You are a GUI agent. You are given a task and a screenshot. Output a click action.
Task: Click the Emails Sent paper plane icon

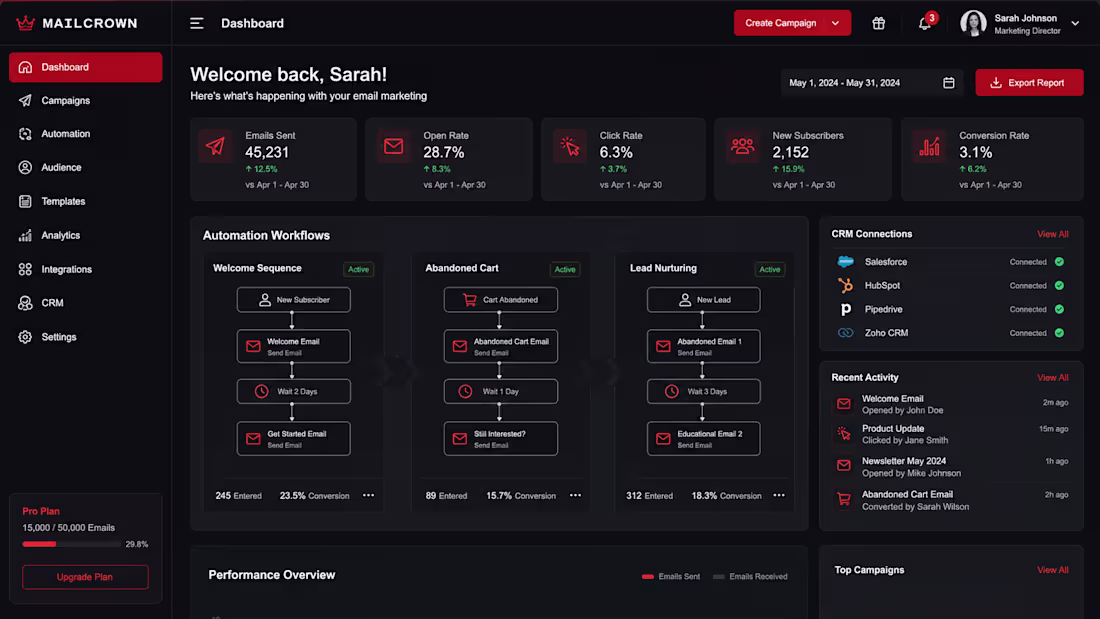pos(215,146)
